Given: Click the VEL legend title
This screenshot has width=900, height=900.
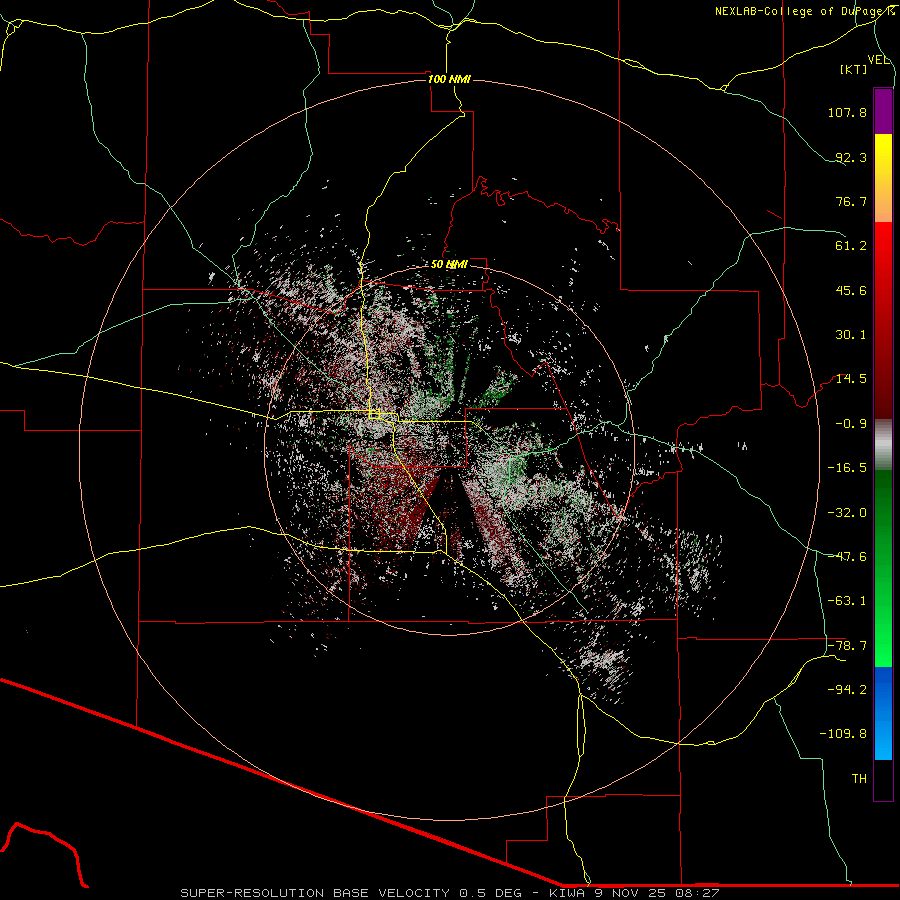Looking at the screenshot, I should point(878,60).
